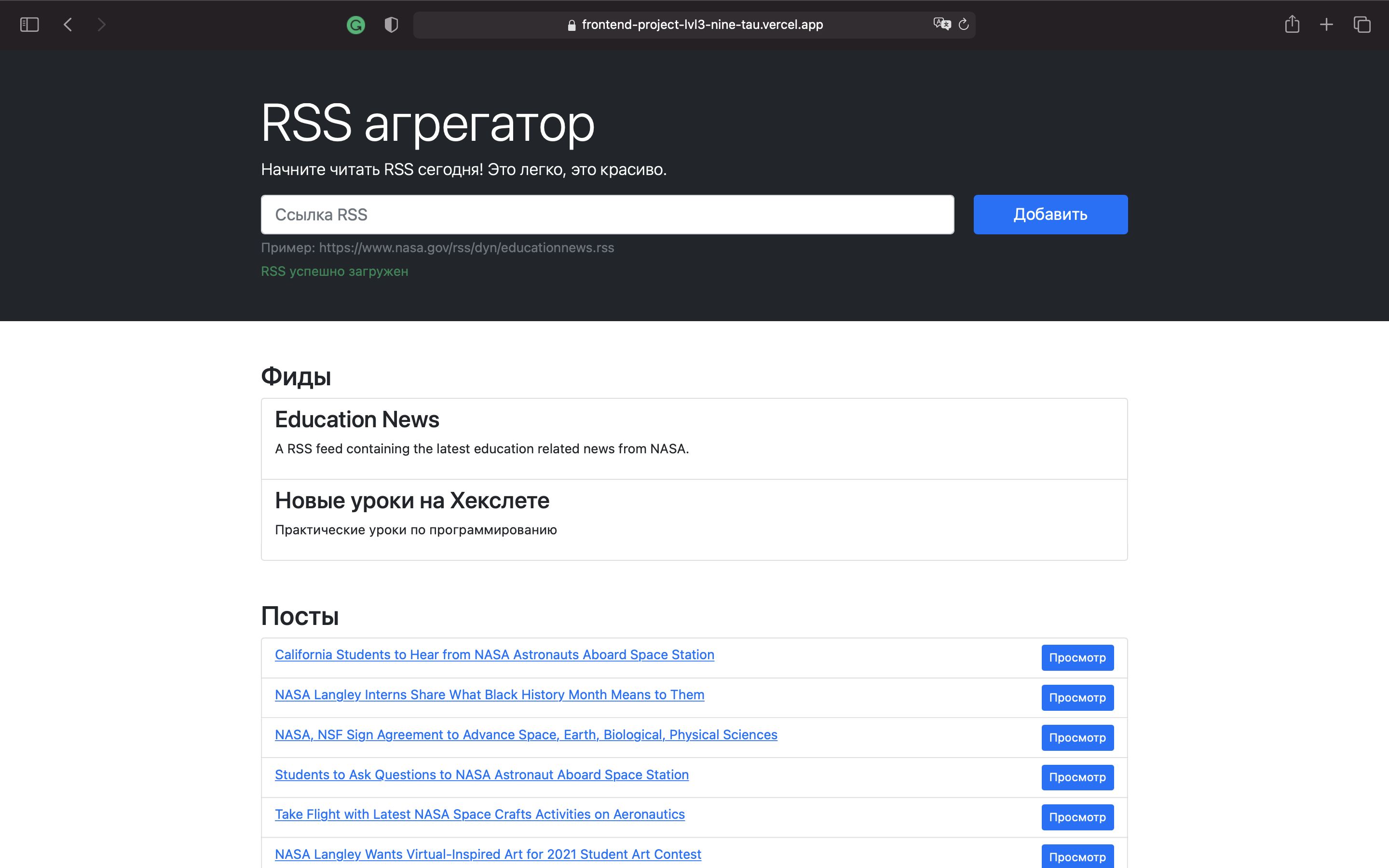Click Просмотр for NSF Sign Agreement post
Screen dimensions: 1389x868
pyautogui.click(x=1077, y=738)
